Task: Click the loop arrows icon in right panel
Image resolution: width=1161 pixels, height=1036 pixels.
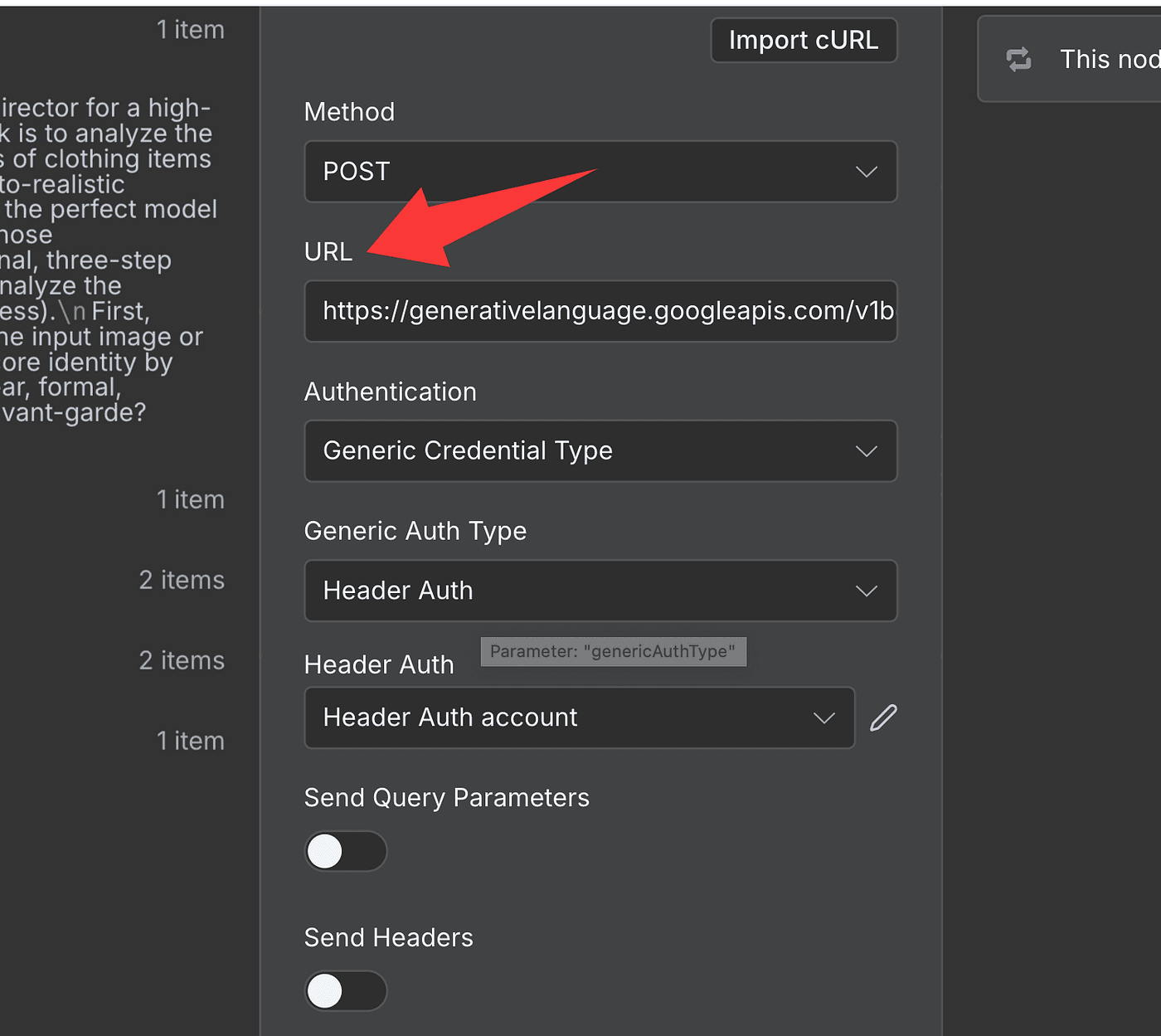Action: pyautogui.click(x=1018, y=59)
